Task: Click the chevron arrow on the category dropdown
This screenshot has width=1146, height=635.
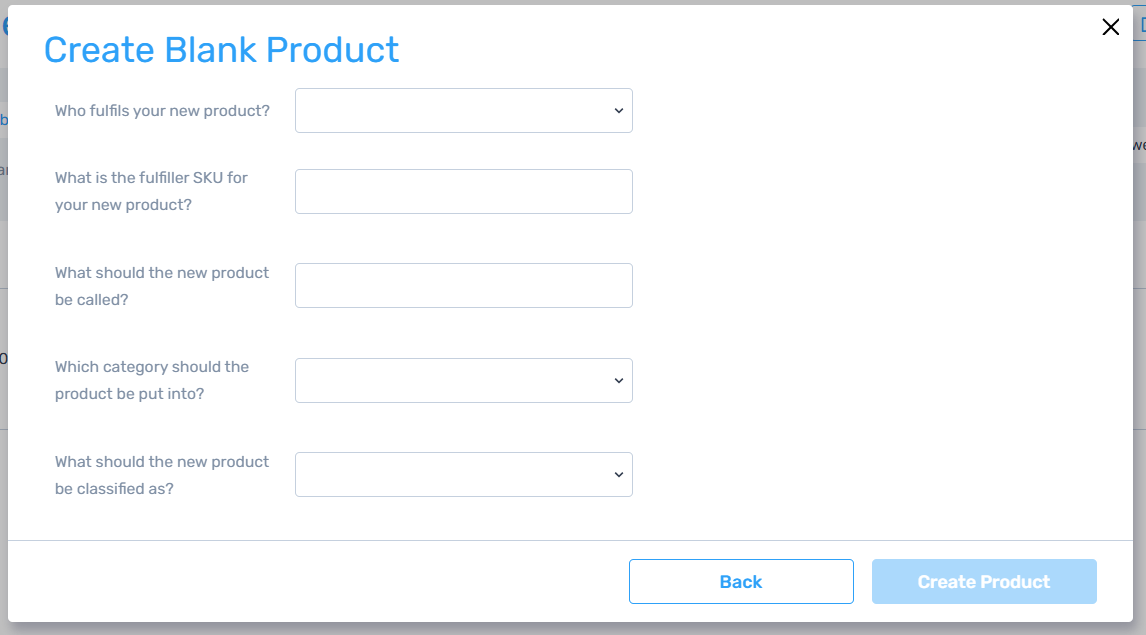Action: [618, 381]
